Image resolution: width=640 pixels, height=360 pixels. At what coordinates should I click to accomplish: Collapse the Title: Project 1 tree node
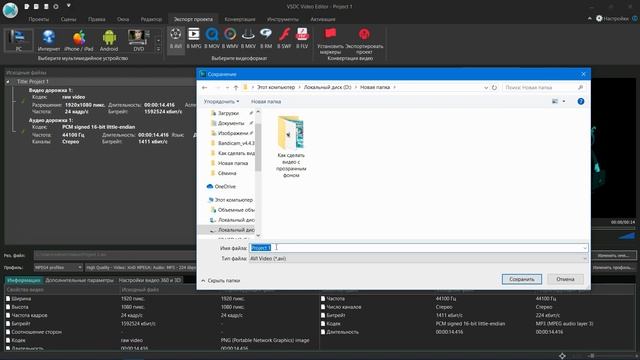point(8,82)
